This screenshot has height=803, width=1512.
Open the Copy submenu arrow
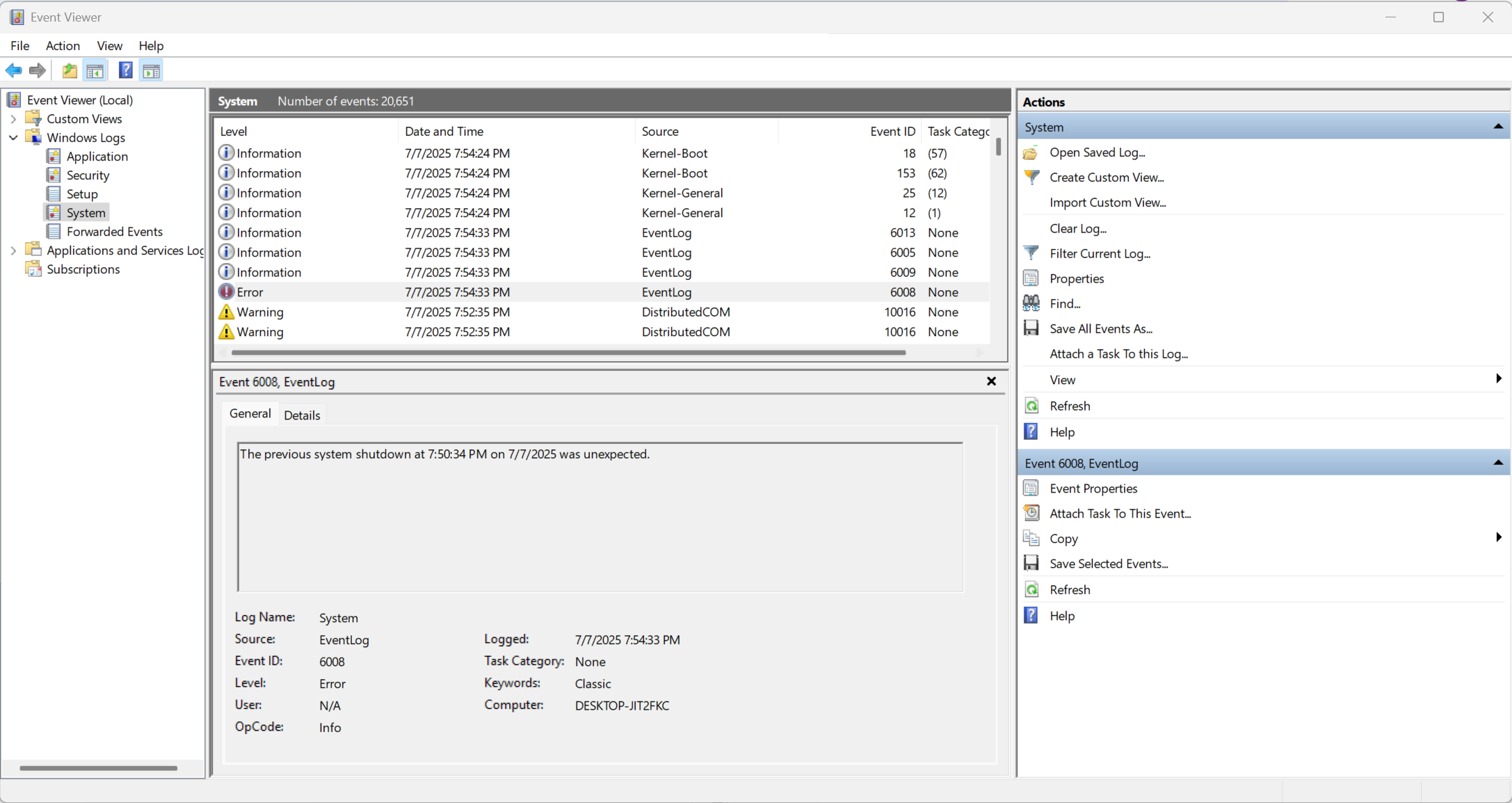tap(1498, 538)
